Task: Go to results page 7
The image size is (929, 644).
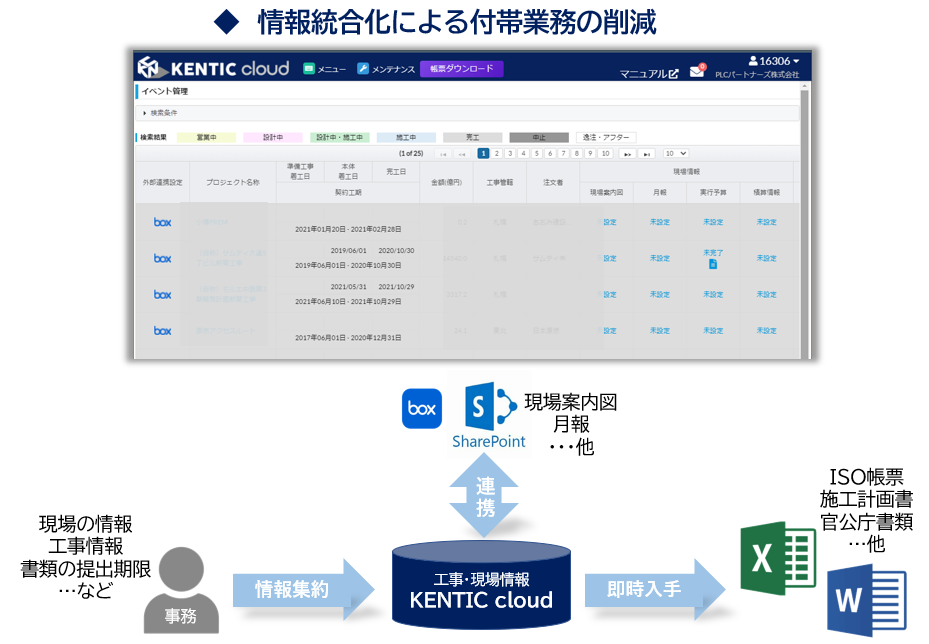Action: [x=563, y=153]
